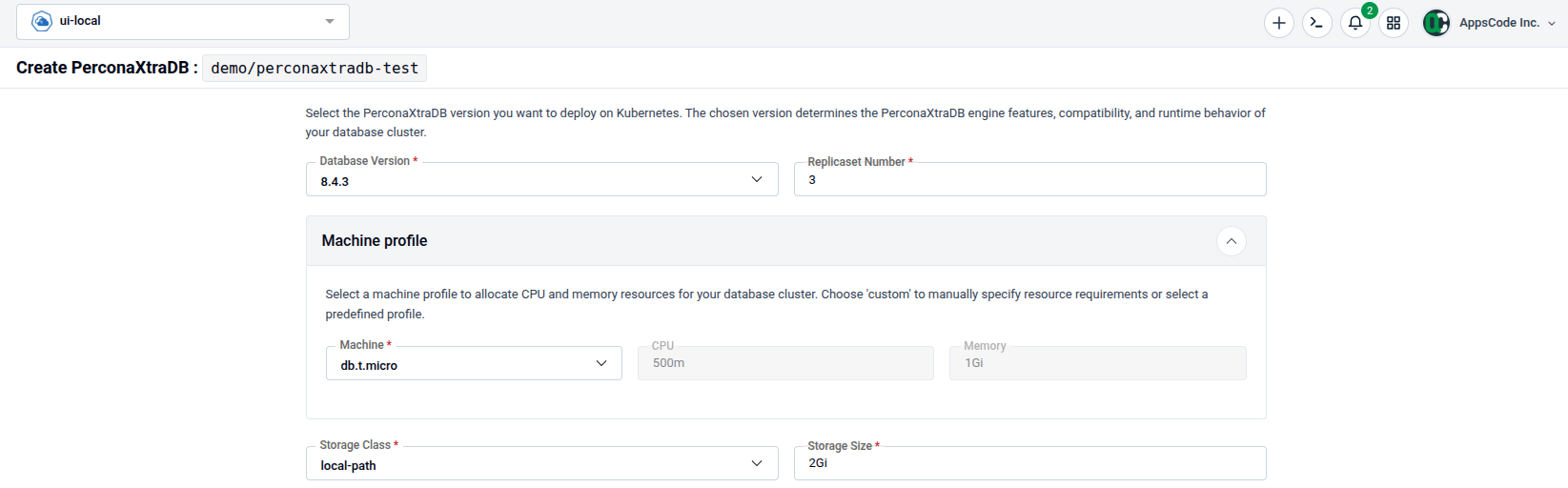Screen dimensions: 1568x488
Task: Click the disabled Memory field
Action: click(x=1097, y=363)
